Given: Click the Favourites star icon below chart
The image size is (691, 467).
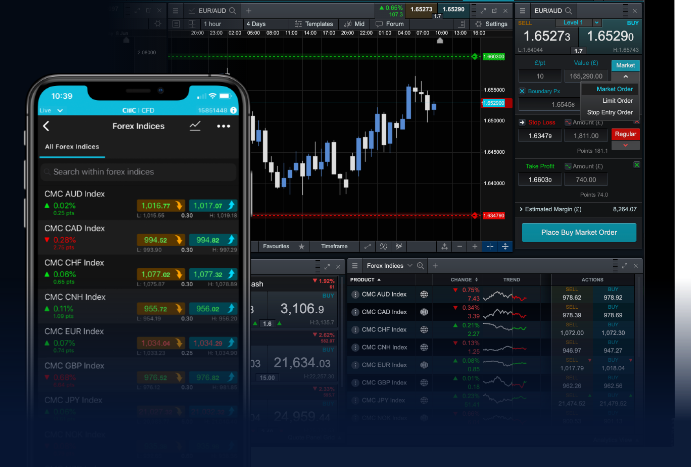Looking at the screenshot, I should 302,245.
